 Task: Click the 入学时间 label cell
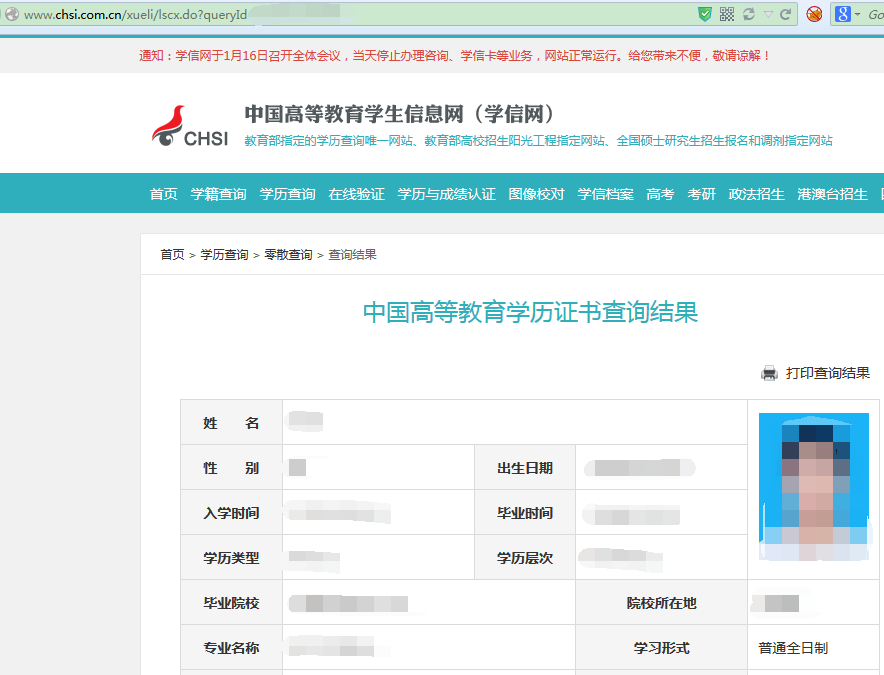pos(231,513)
